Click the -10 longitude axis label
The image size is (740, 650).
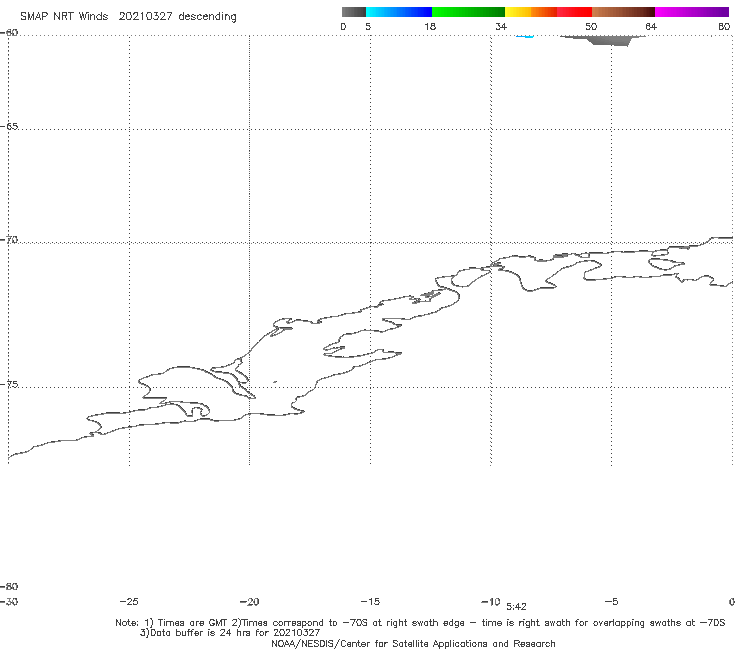[491, 601]
